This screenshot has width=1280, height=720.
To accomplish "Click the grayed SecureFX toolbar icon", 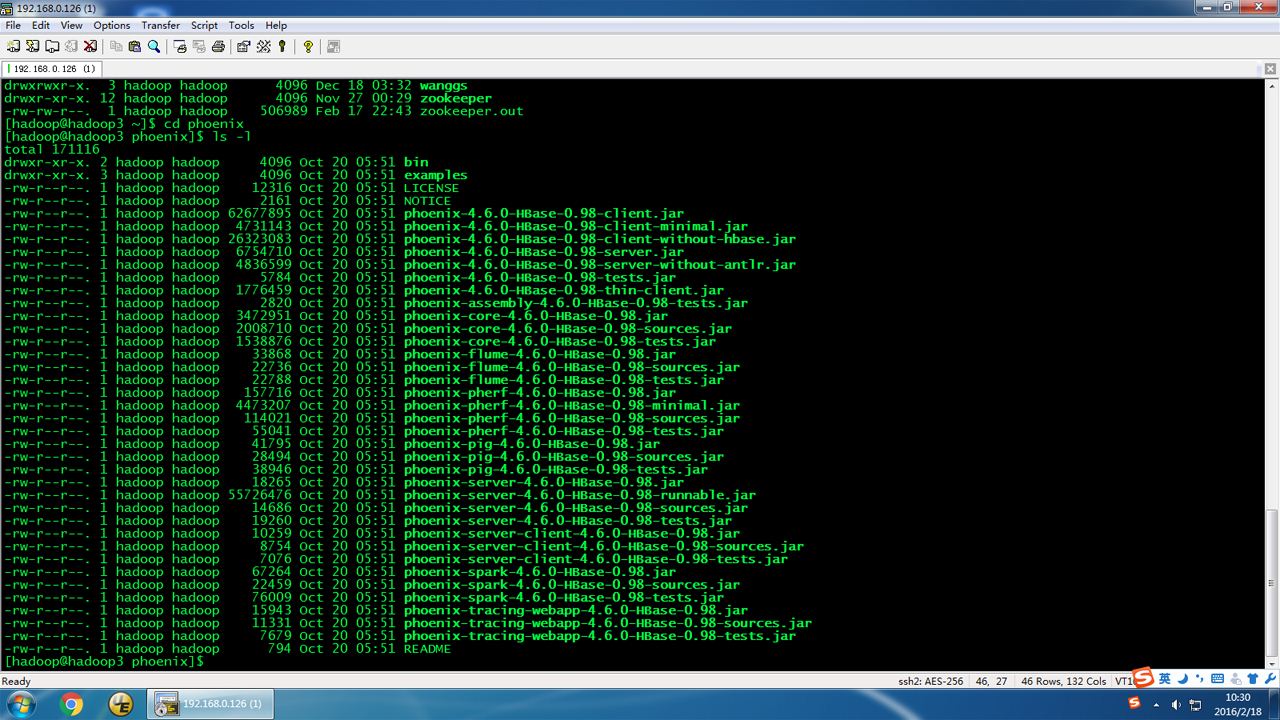I will coord(333,46).
